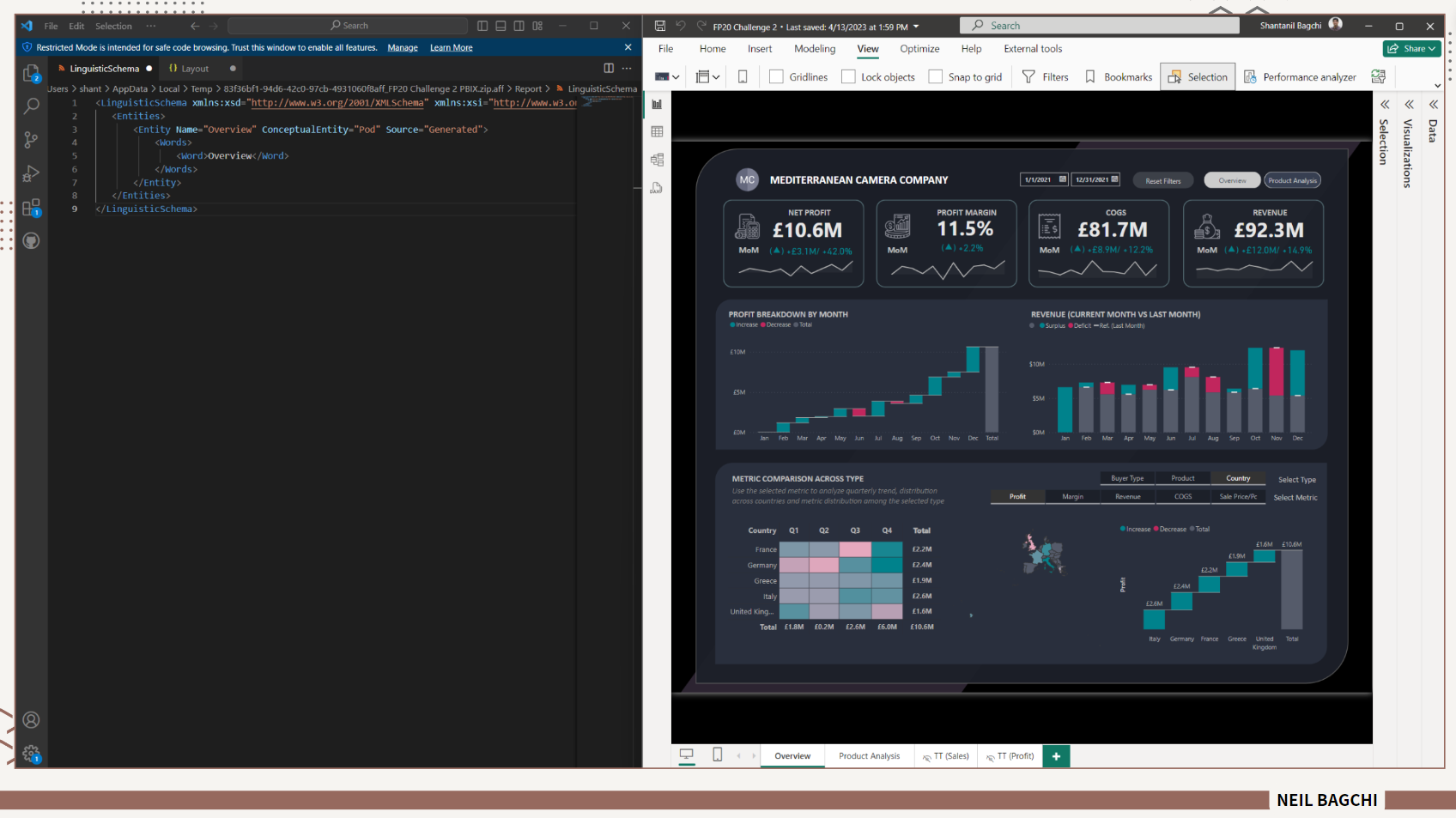
Task: Toggle VS Code secondary sidebar layout icon
Action: click(x=519, y=26)
